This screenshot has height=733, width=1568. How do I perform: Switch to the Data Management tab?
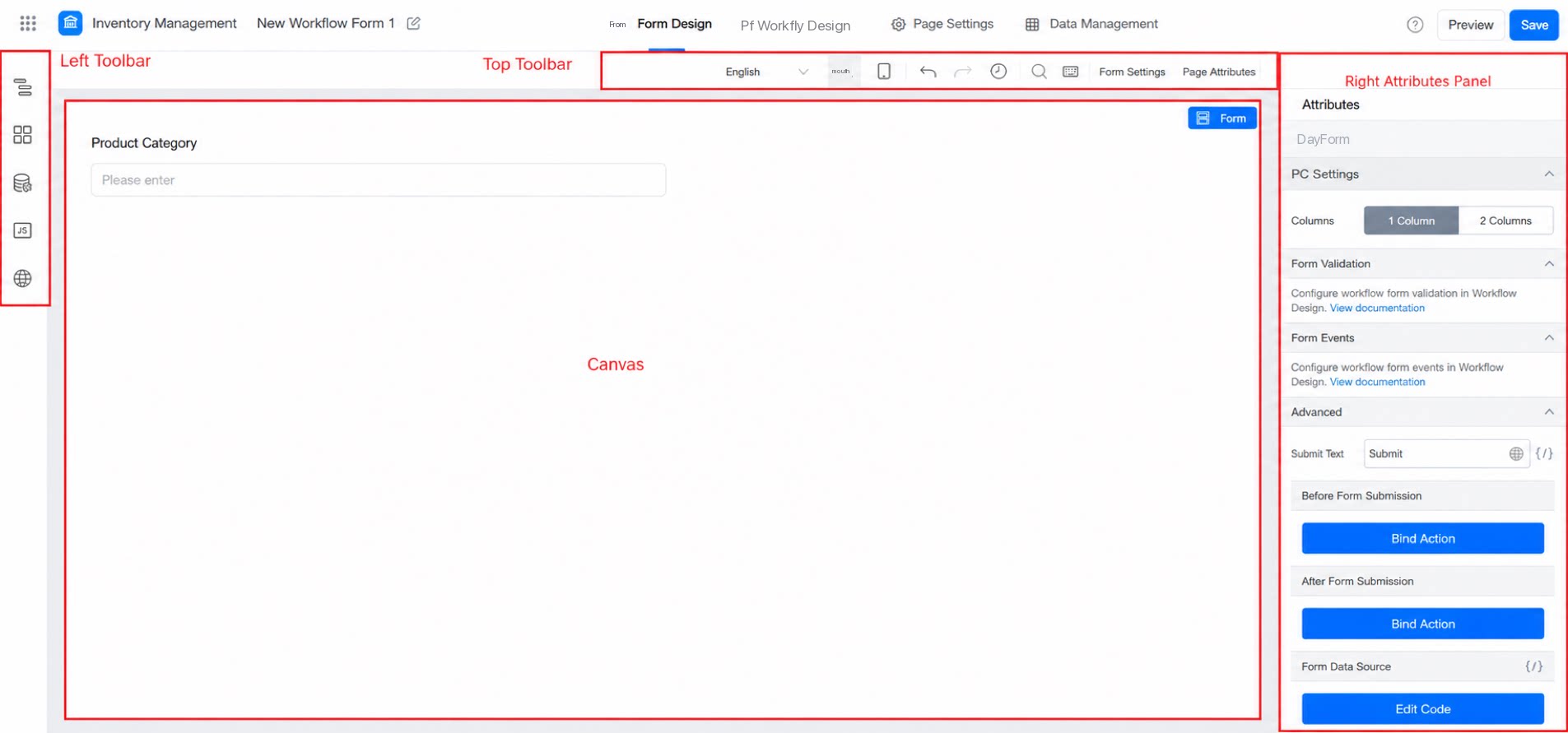[x=1091, y=24]
